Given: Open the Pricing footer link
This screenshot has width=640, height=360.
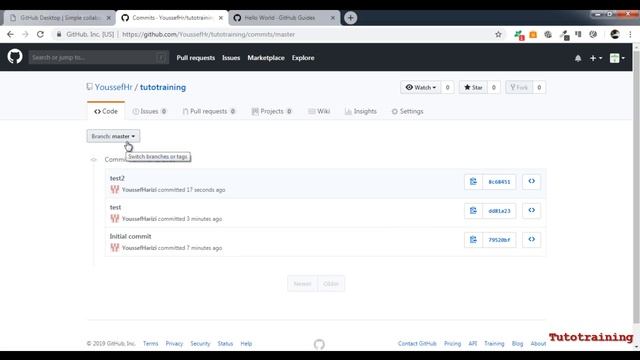Looking at the screenshot, I should click(x=452, y=344).
